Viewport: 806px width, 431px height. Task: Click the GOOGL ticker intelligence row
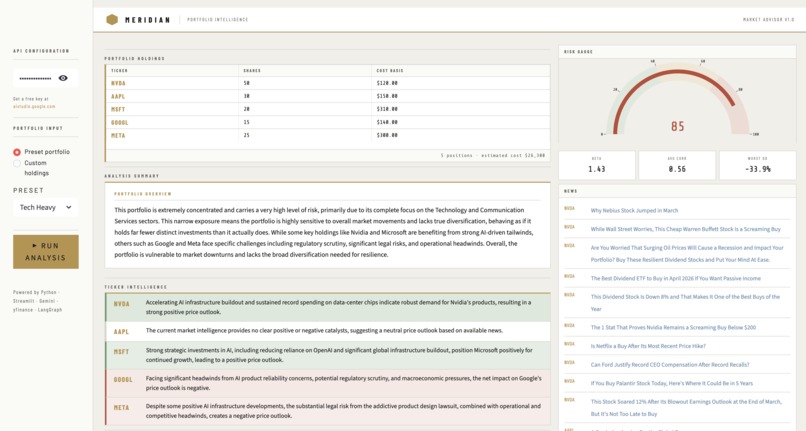pyautogui.click(x=327, y=383)
